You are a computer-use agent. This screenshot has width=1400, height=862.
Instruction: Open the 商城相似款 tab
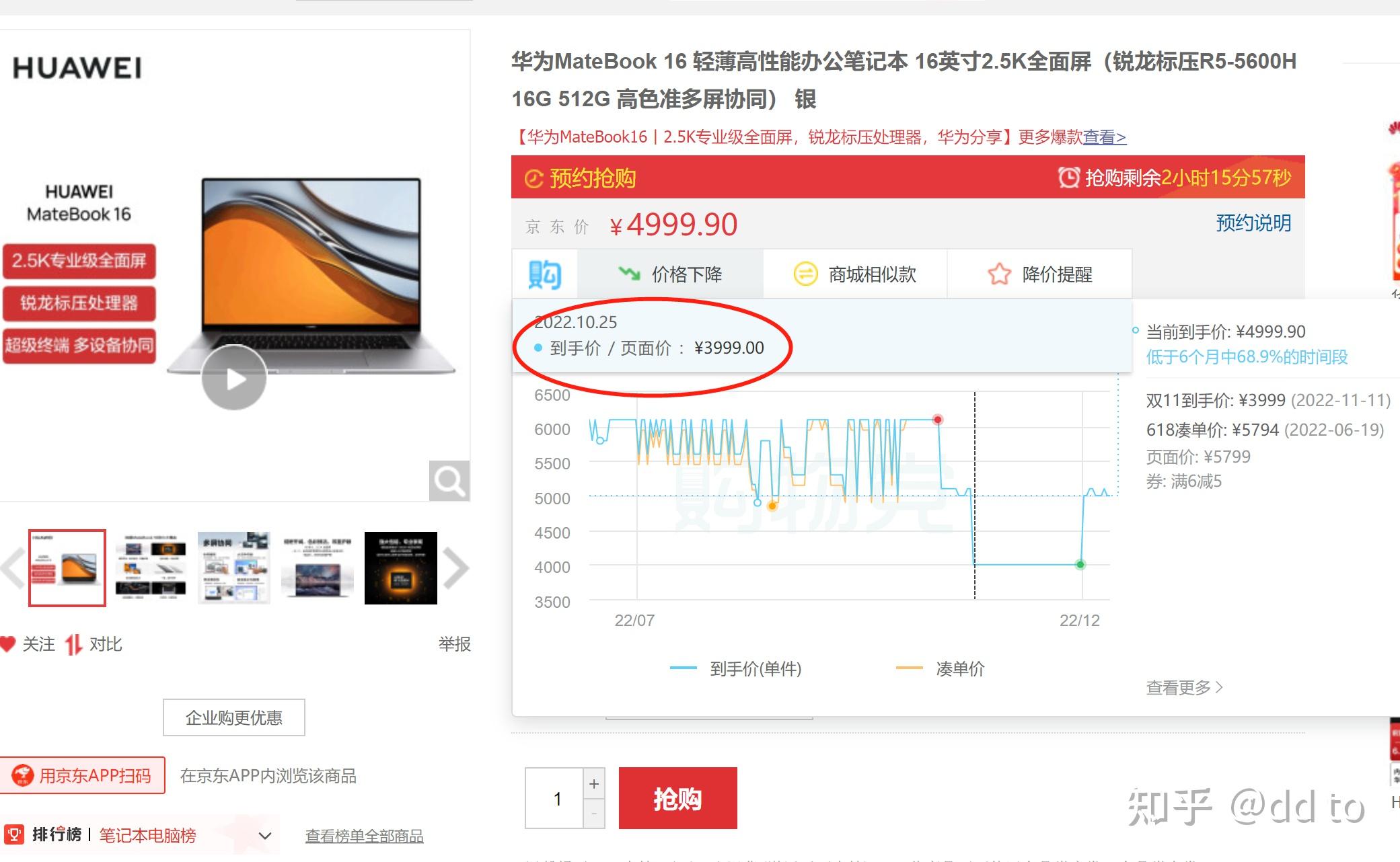pyautogui.click(x=855, y=274)
